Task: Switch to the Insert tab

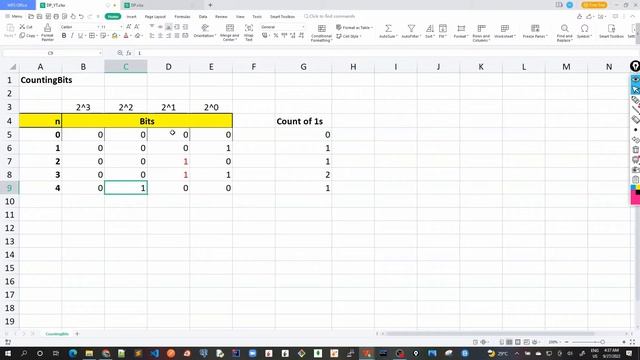Action: click(x=131, y=17)
